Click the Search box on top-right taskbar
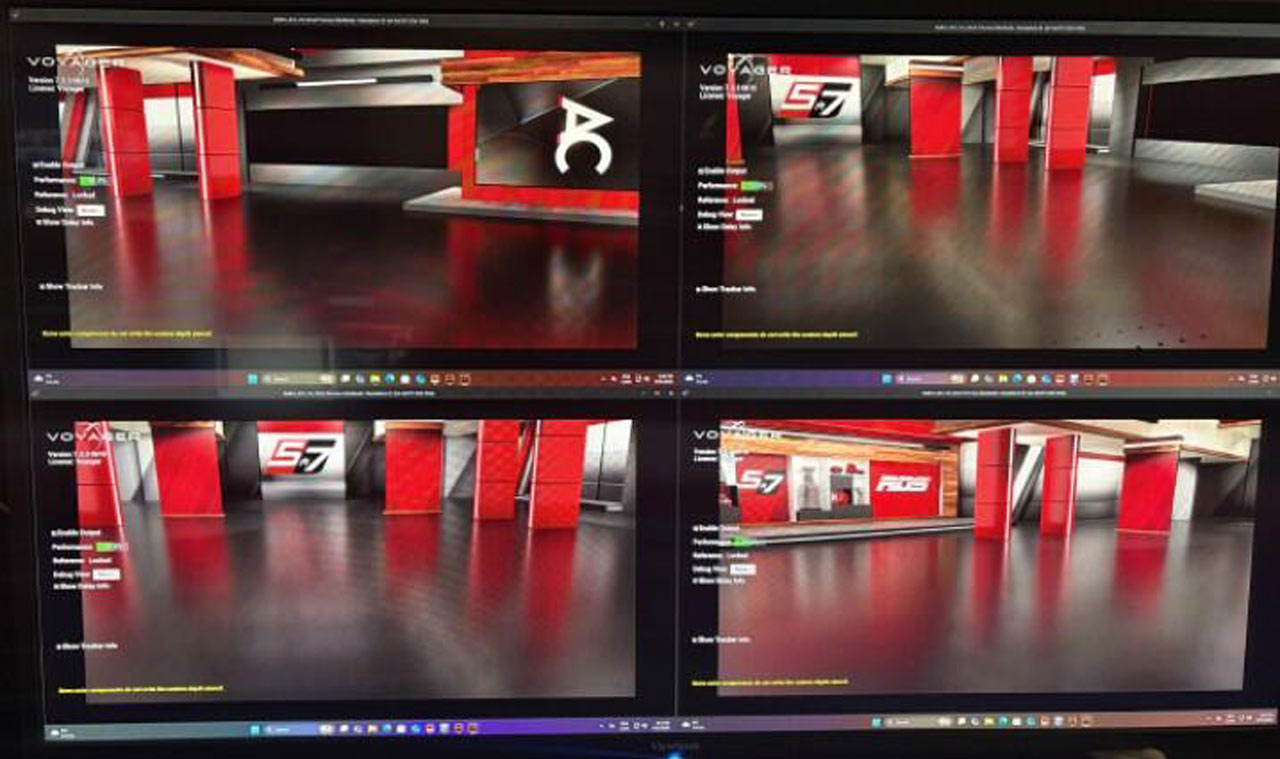This screenshot has width=1280, height=759. 929,378
